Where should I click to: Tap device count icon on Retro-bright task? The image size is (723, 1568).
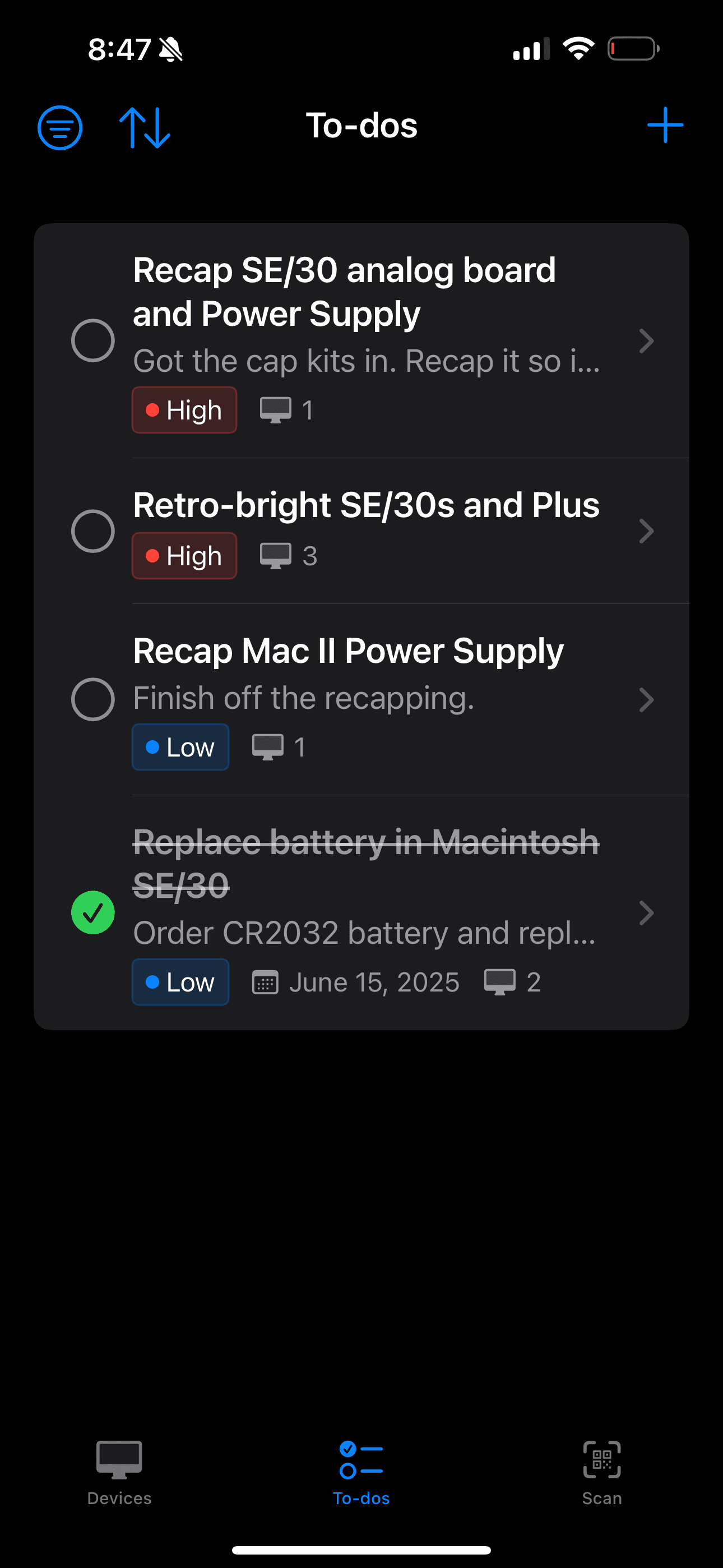[276, 556]
